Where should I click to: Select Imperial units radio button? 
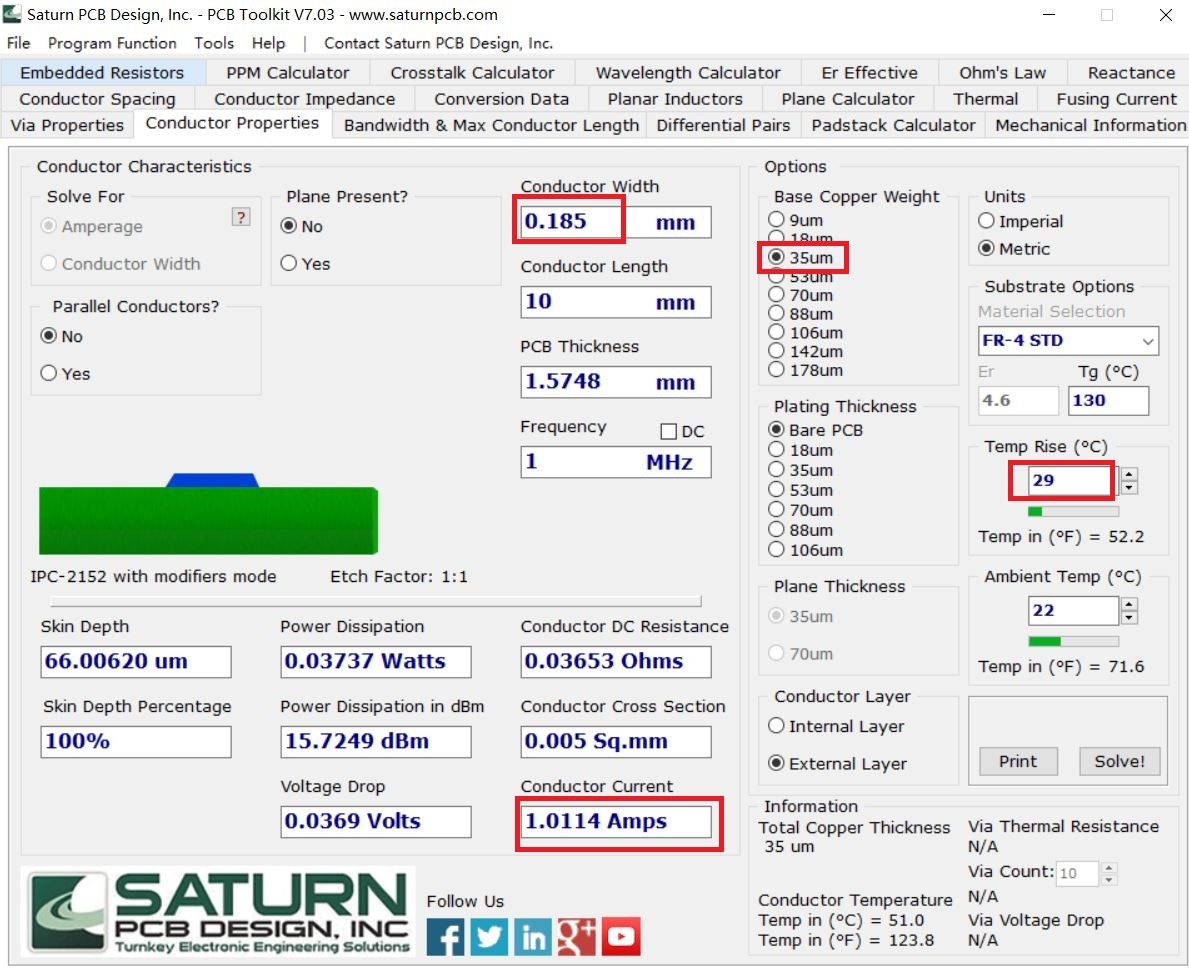[987, 222]
